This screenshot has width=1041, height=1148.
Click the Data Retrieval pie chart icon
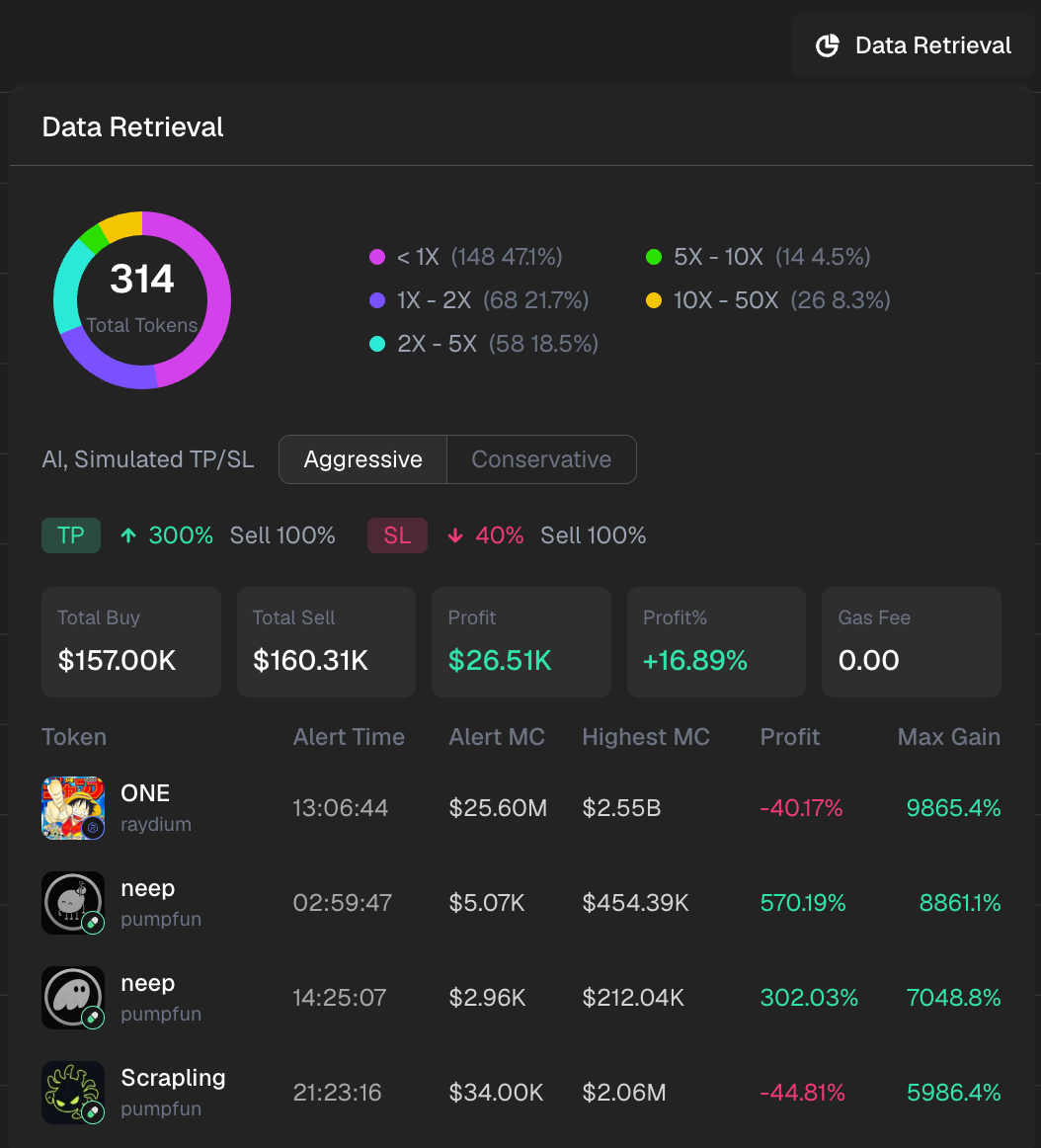[x=828, y=45]
